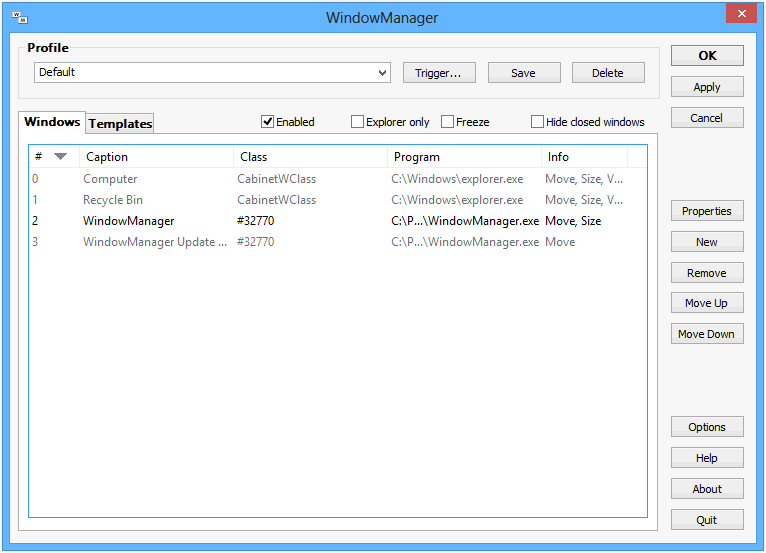Viewport: 766px width, 553px height.
Task: Save the current profile
Action: click(x=524, y=73)
